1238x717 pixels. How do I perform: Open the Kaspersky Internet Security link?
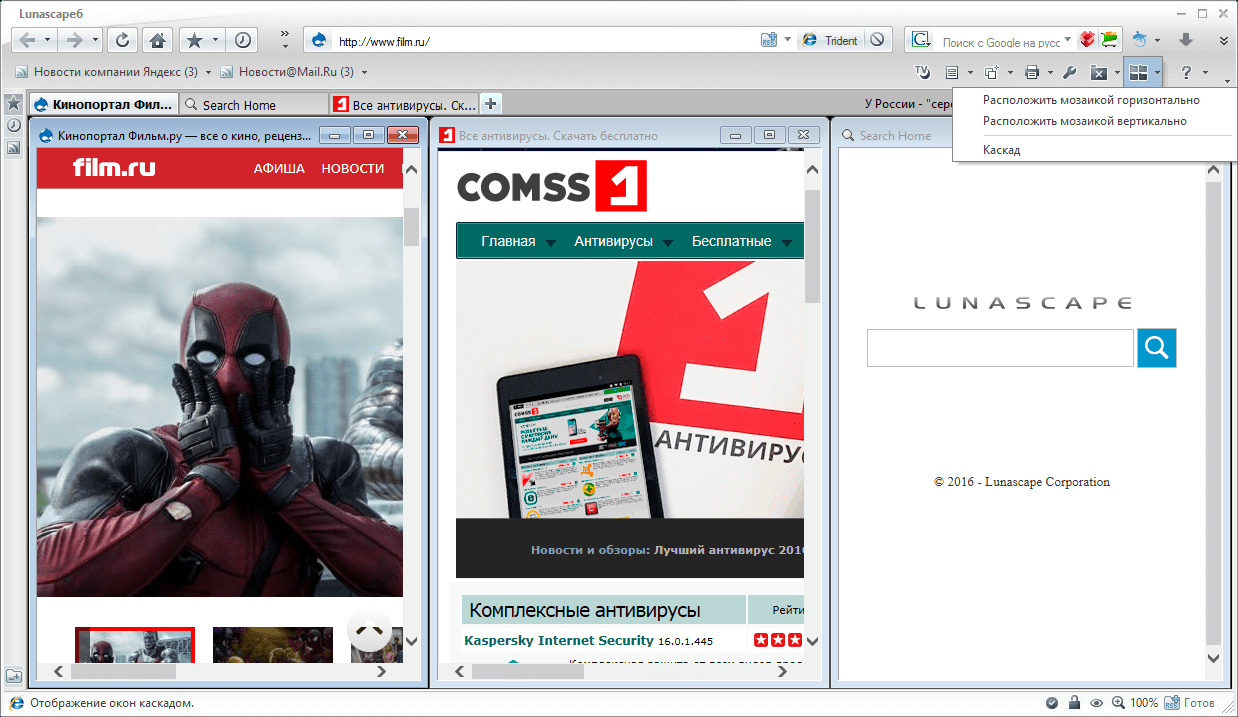(559, 640)
